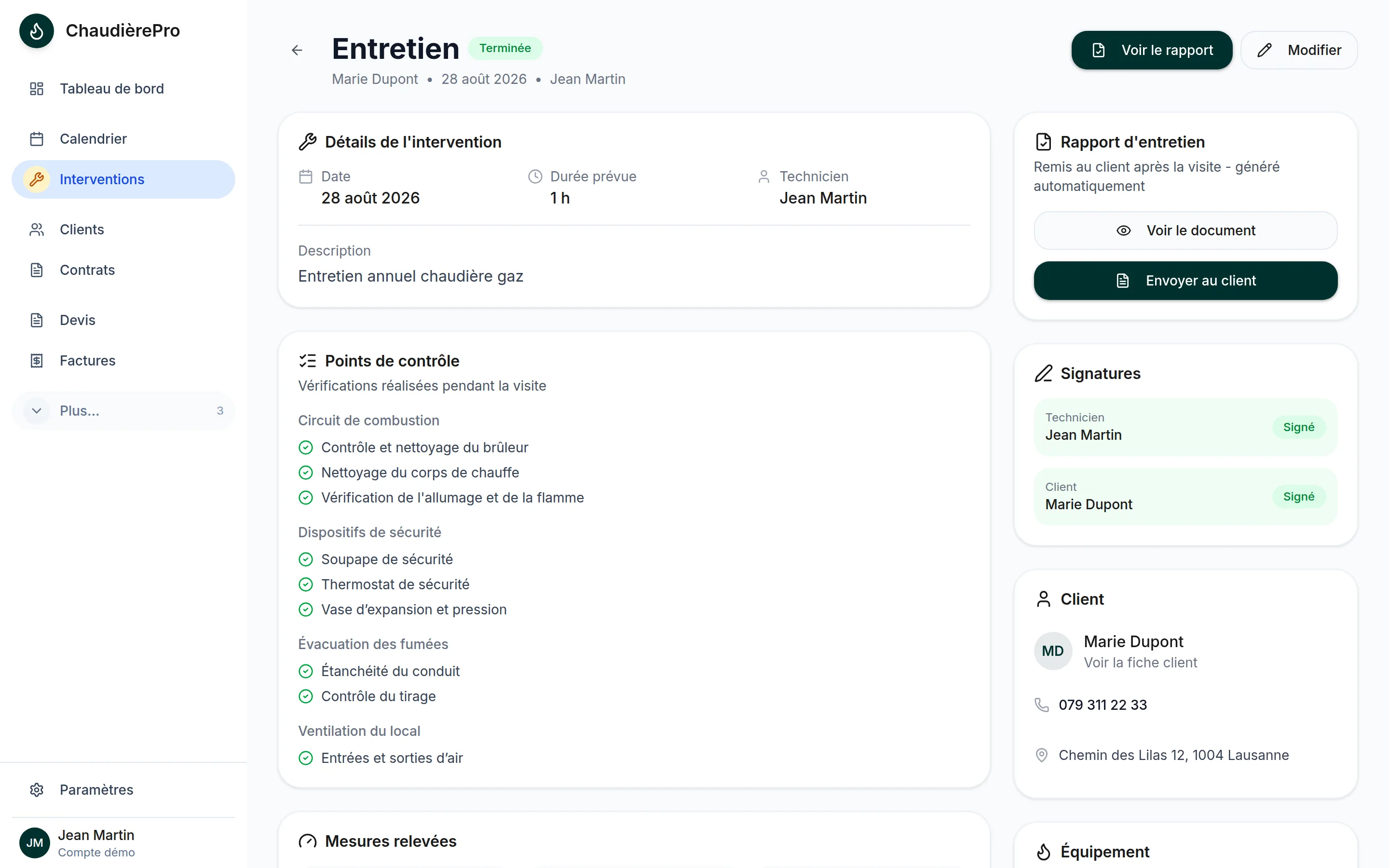Click the Signé badge for Jean Martin

pyautogui.click(x=1298, y=428)
